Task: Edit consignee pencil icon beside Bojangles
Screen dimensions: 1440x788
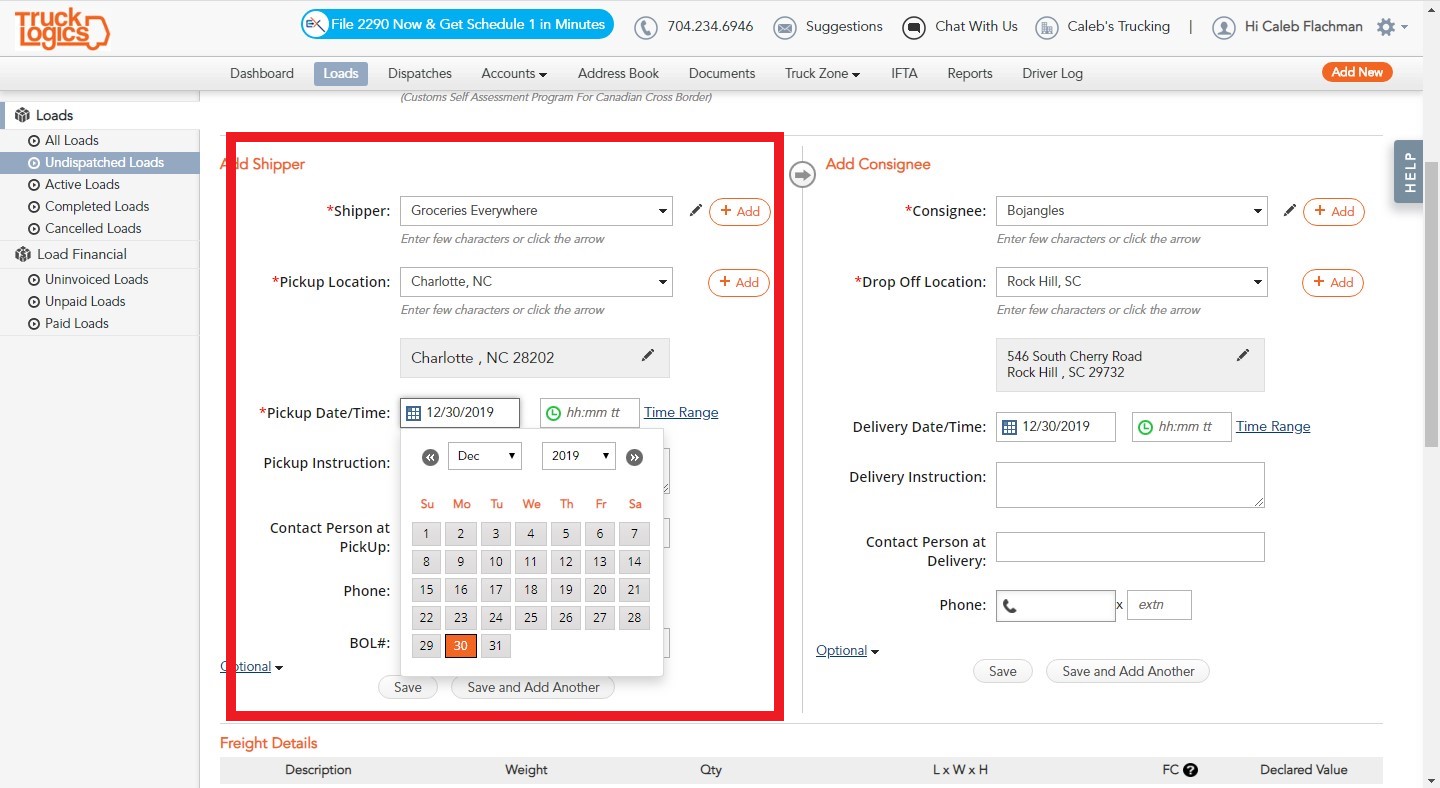Action: coord(1290,211)
